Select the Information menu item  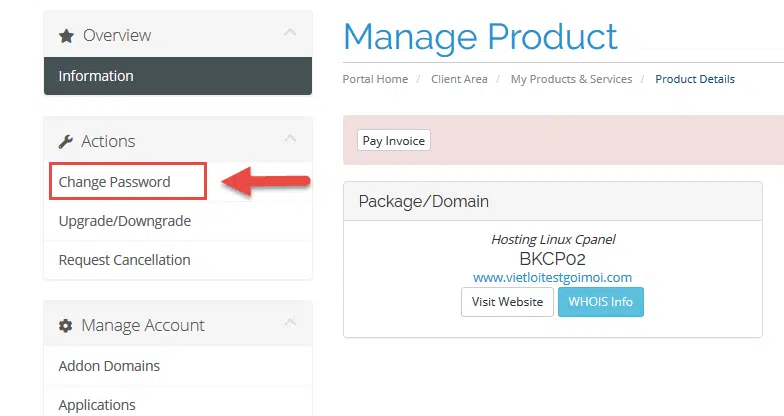click(x=178, y=76)
